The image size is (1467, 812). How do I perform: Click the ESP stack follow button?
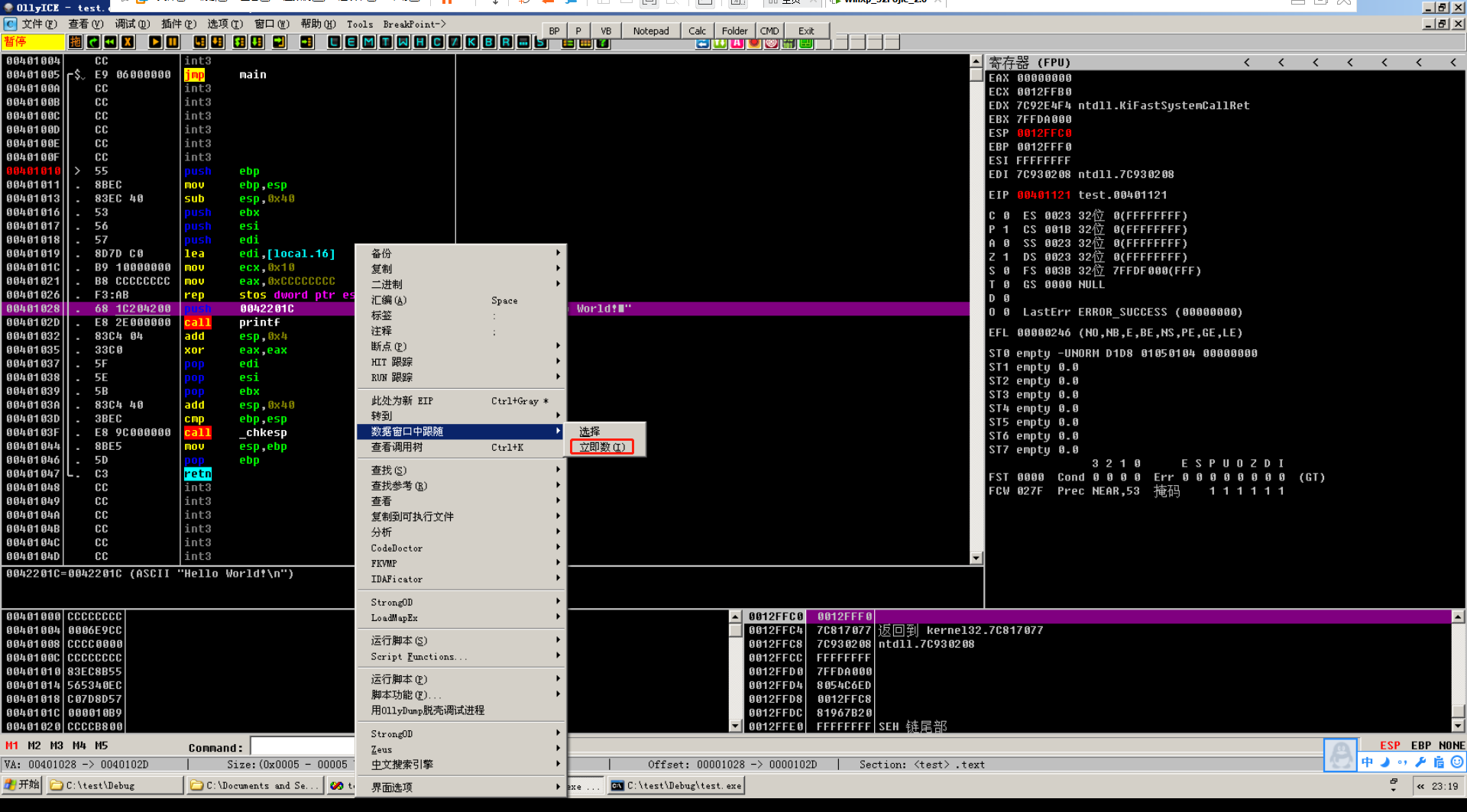pos(1390,746)
